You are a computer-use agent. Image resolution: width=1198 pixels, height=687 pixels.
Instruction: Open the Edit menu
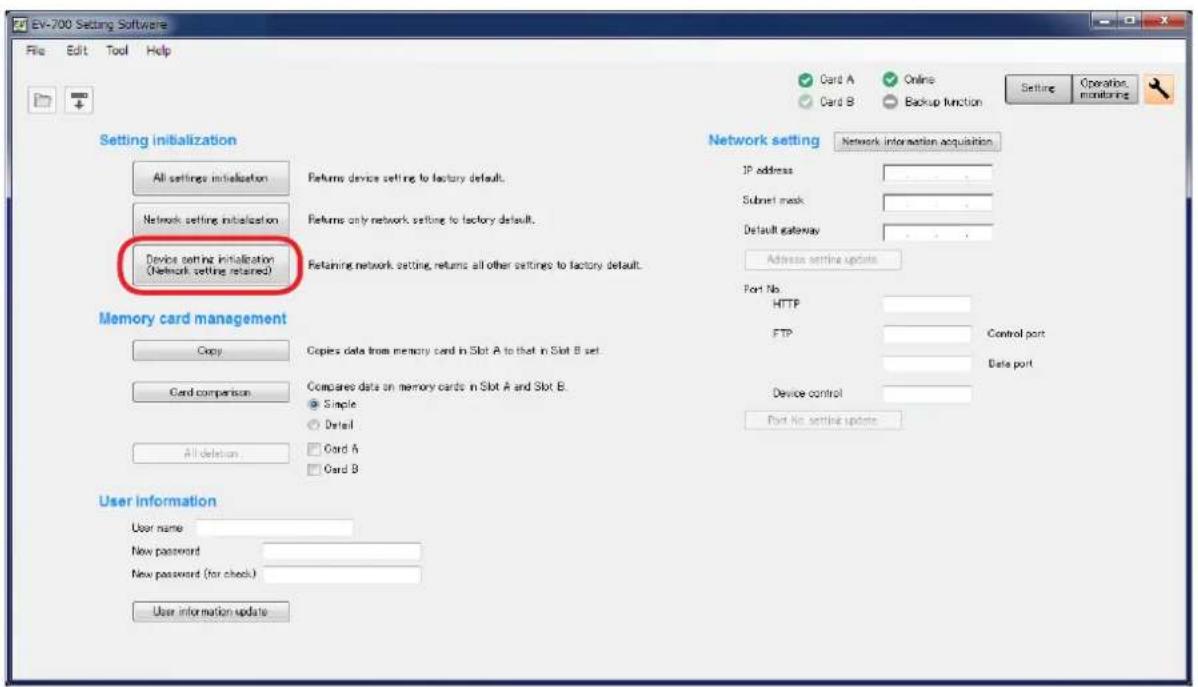point(76,50)
